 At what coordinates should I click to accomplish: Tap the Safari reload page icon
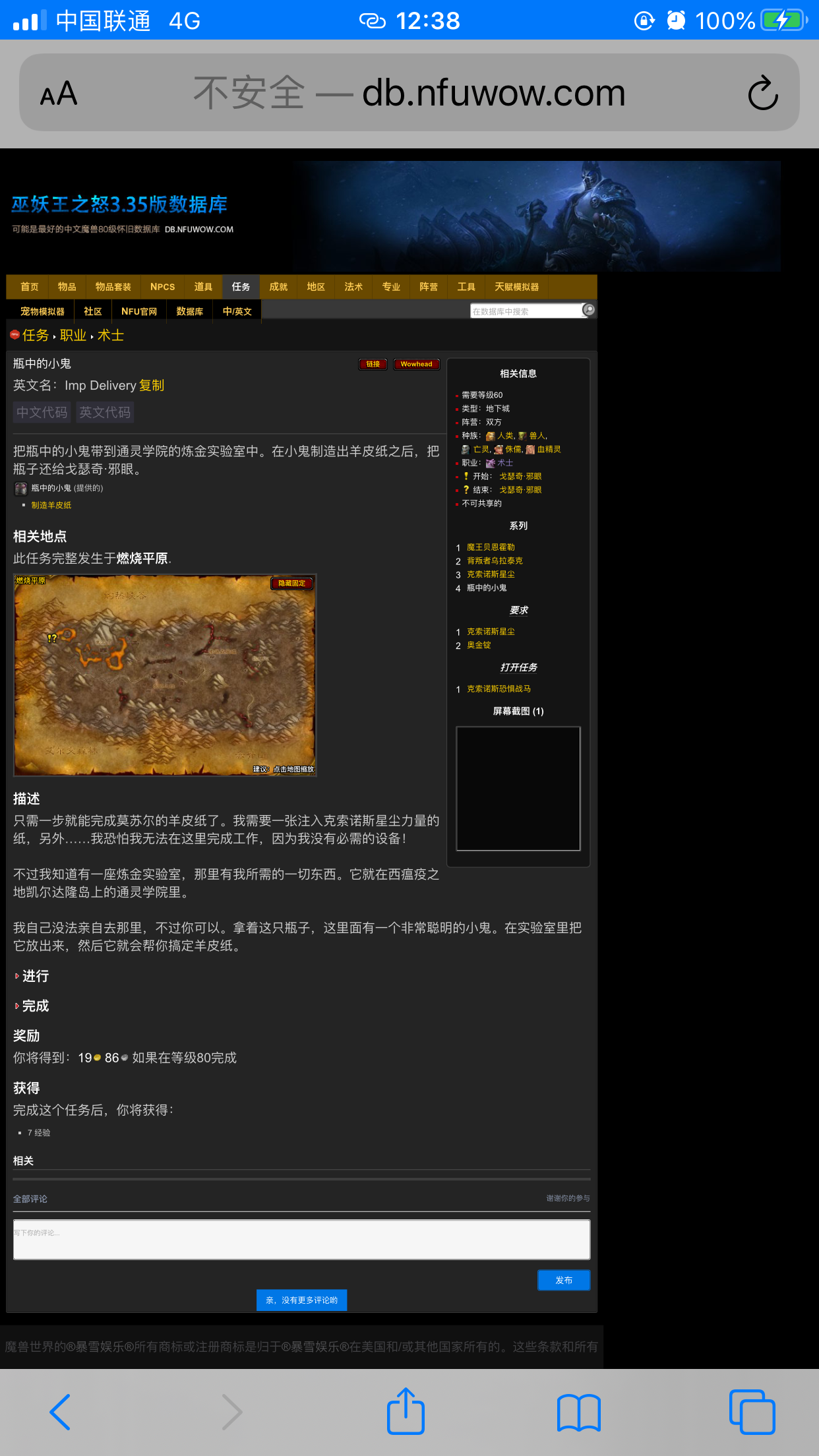[762, 93]
